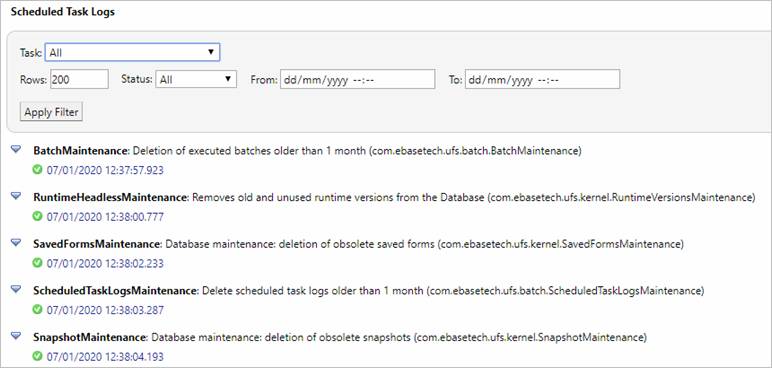Click the From date-time field
The width and height of the screenshot is (772, 368).
(357, 79)
